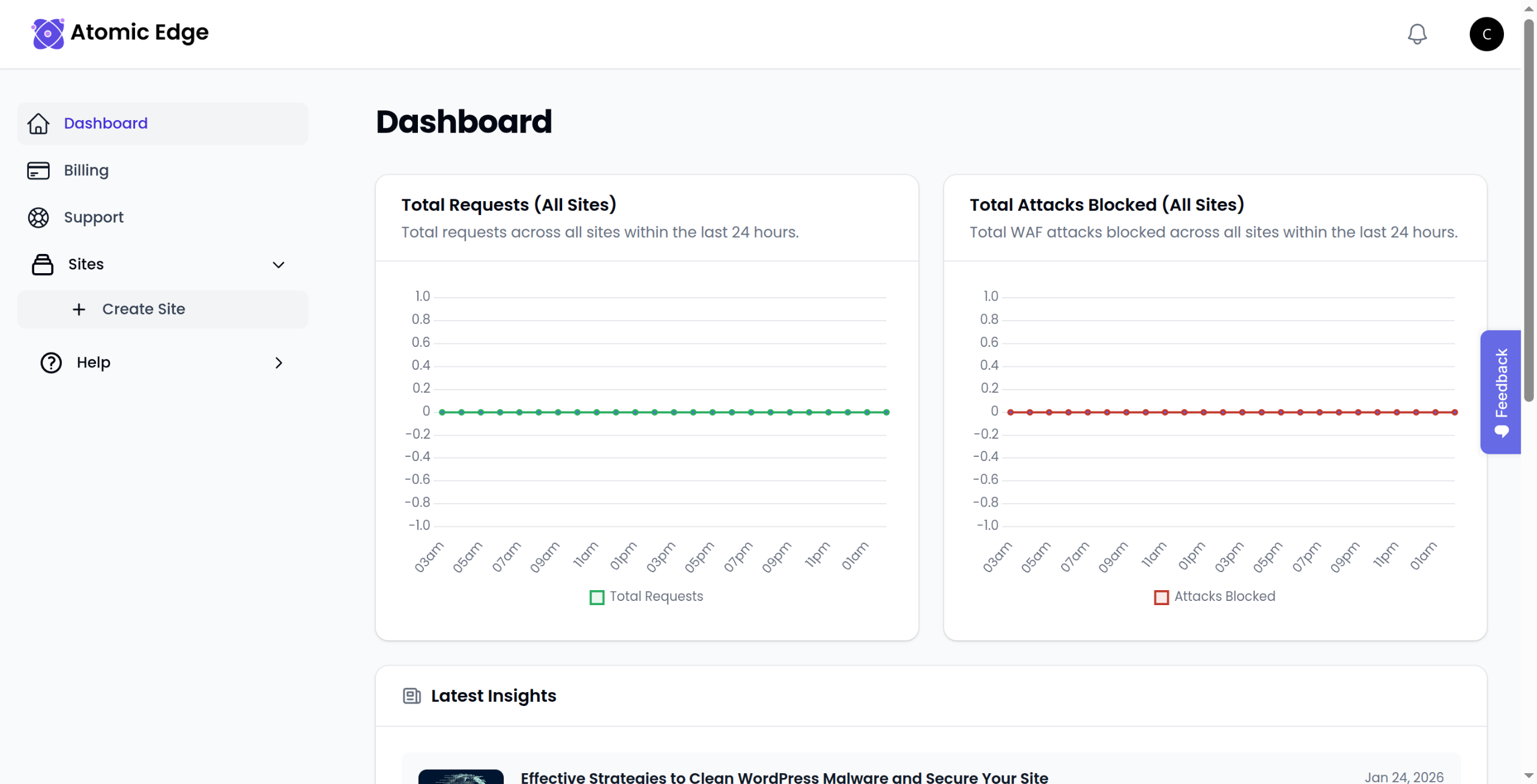Click the article thumbnail image
The height and width of the screenshot is (784, 1537).
pyautogui.click(x=460, y=777)
